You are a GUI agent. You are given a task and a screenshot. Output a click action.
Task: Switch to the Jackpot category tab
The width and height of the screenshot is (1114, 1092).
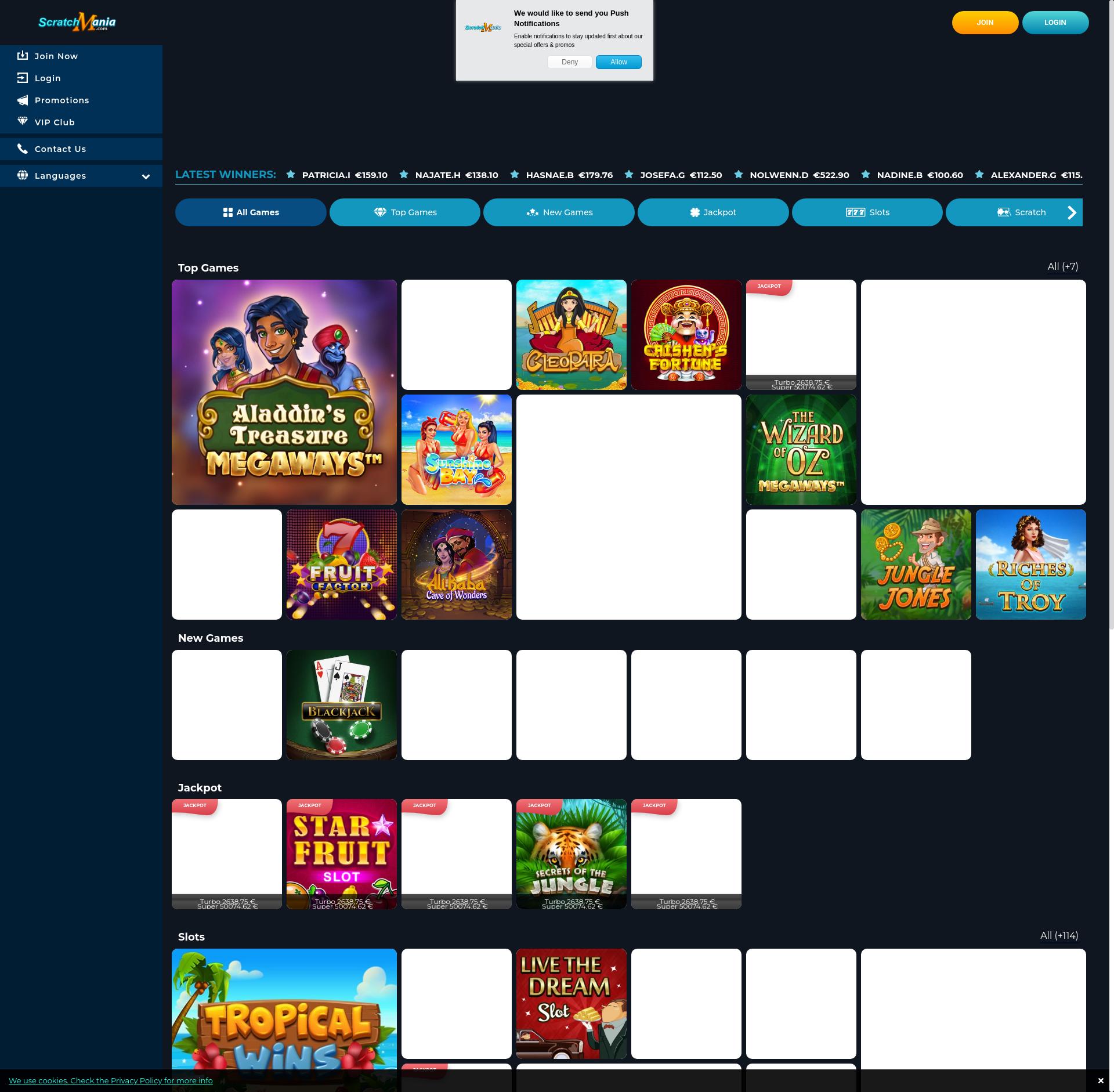point(712,212)
